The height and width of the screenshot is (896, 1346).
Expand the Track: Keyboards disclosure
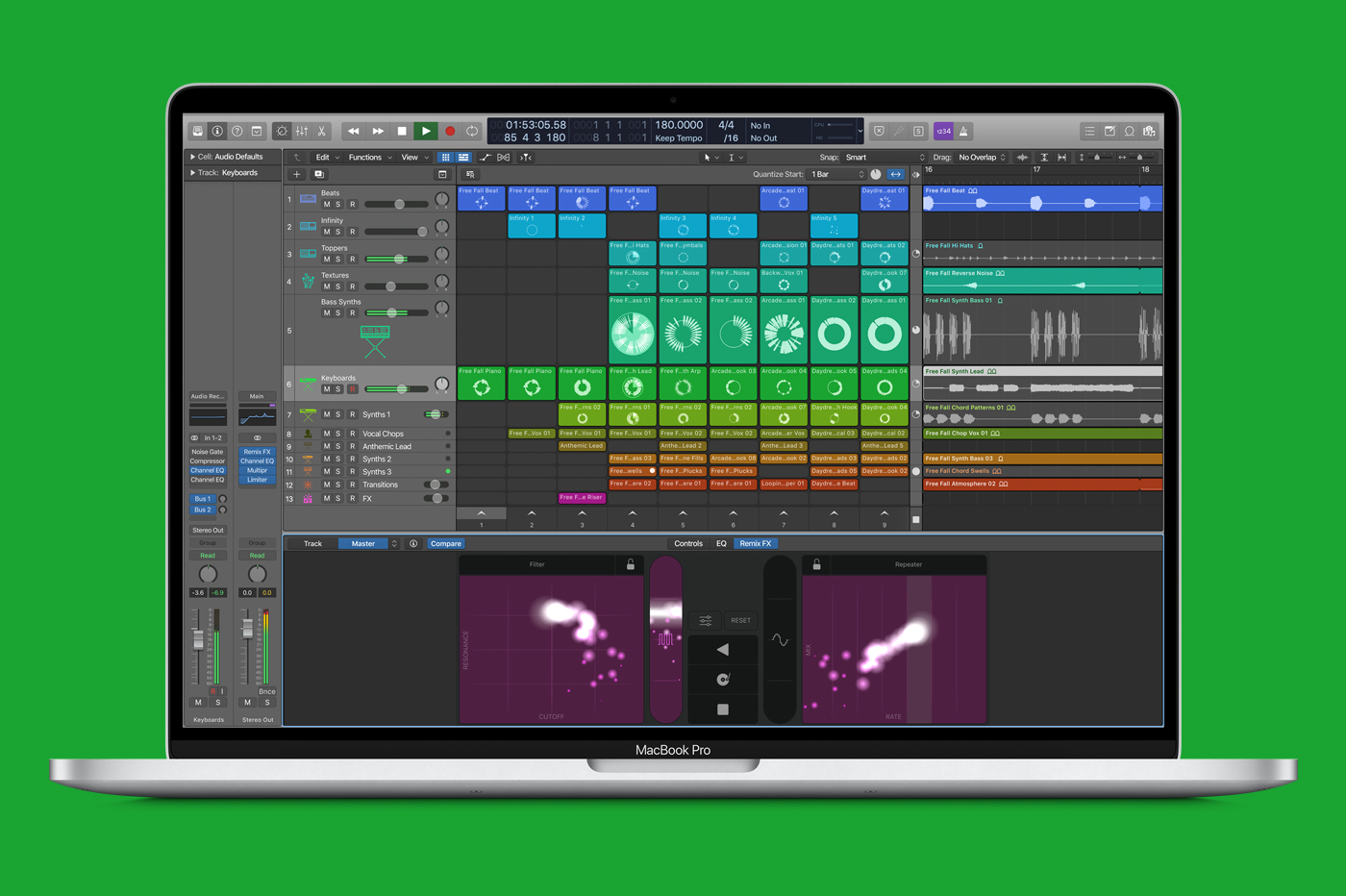(192, 173)
